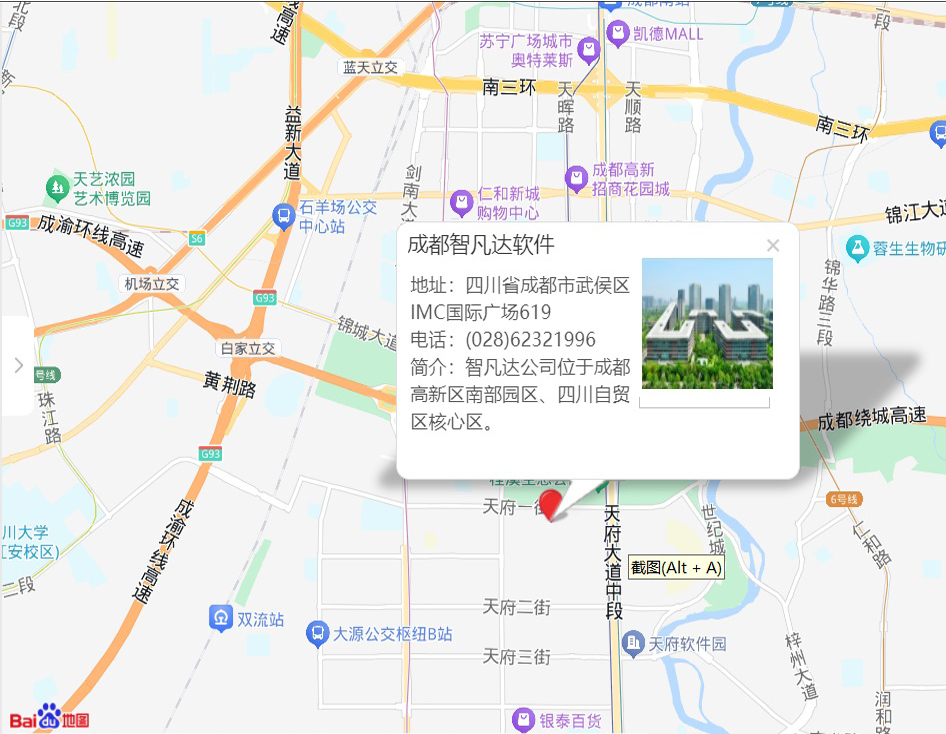Click the 天府二街 street label

[516, 607]
